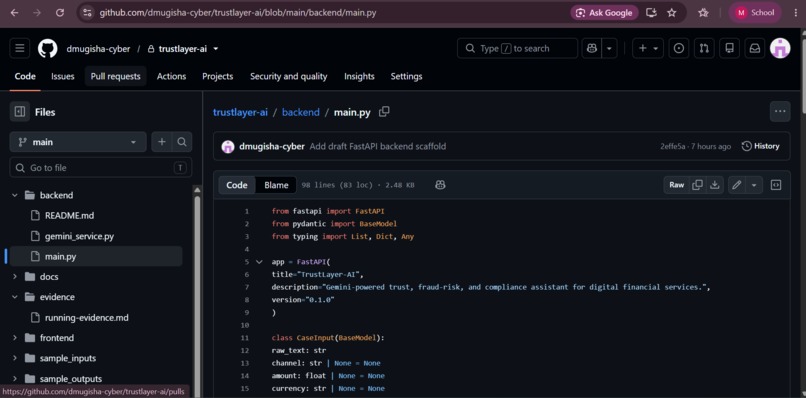This screenshot has height=398, width=806.
Task: Open the main branch dropdown
Action: point(78,142)
